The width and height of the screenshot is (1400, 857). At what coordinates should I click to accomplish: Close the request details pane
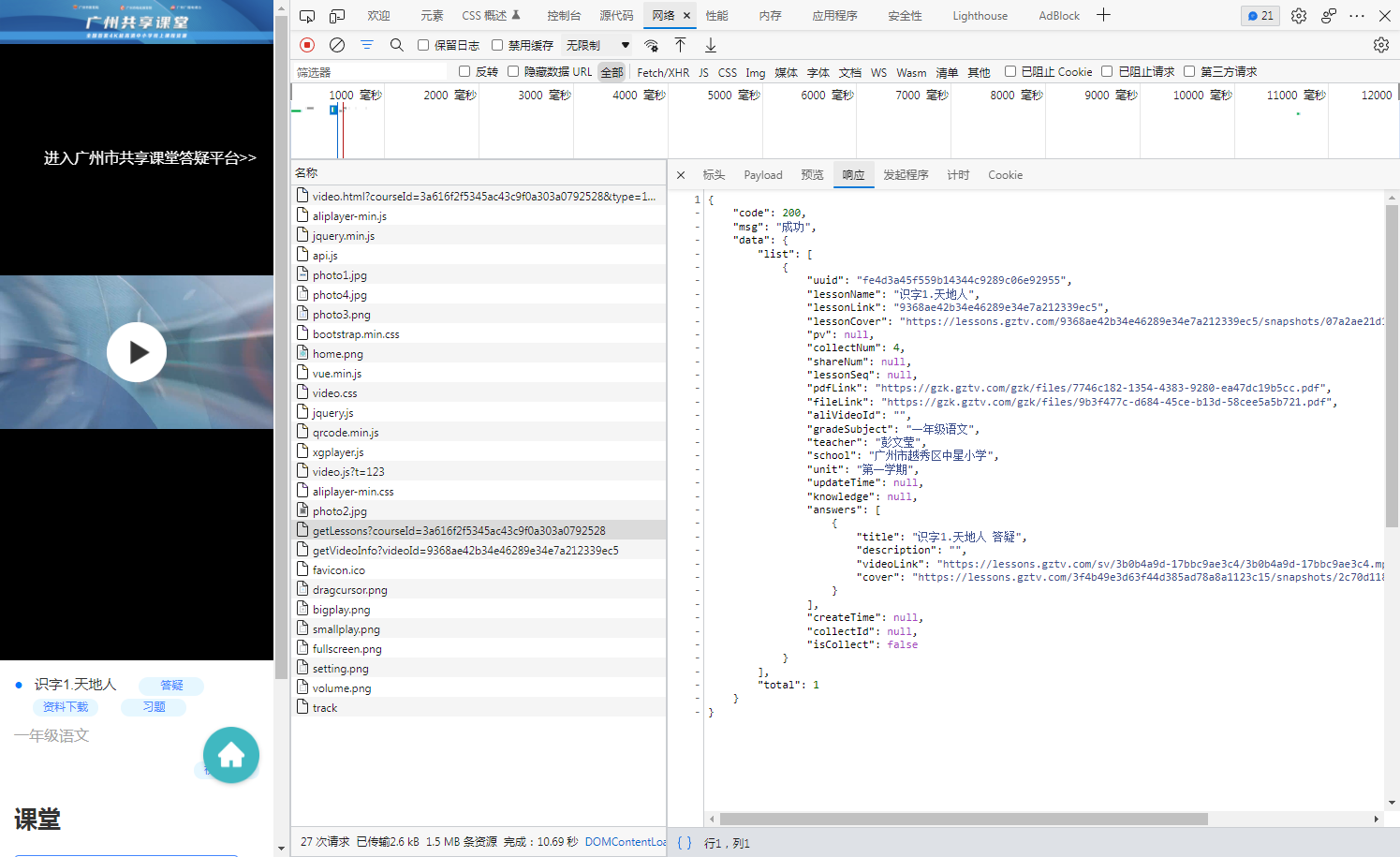[681, 175]
